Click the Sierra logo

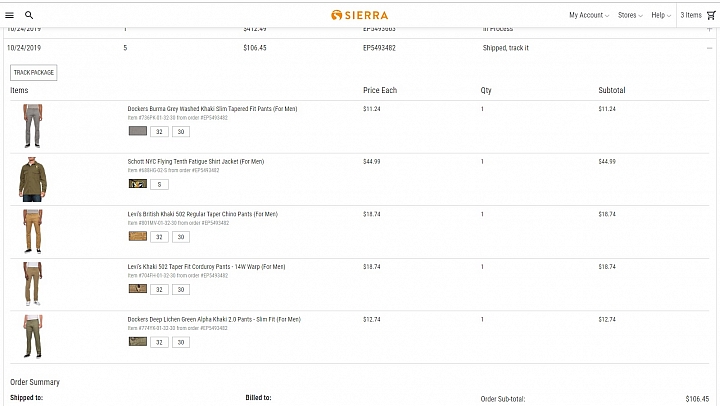[x=360, y=15]
